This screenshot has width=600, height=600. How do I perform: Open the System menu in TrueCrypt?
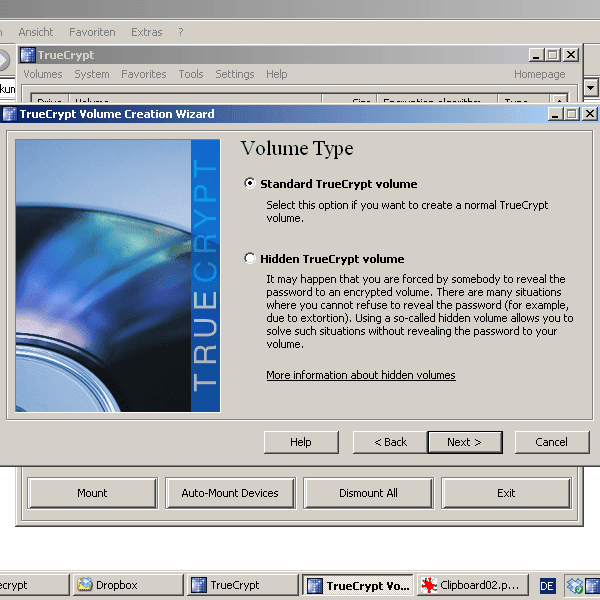tap(92, 74)
